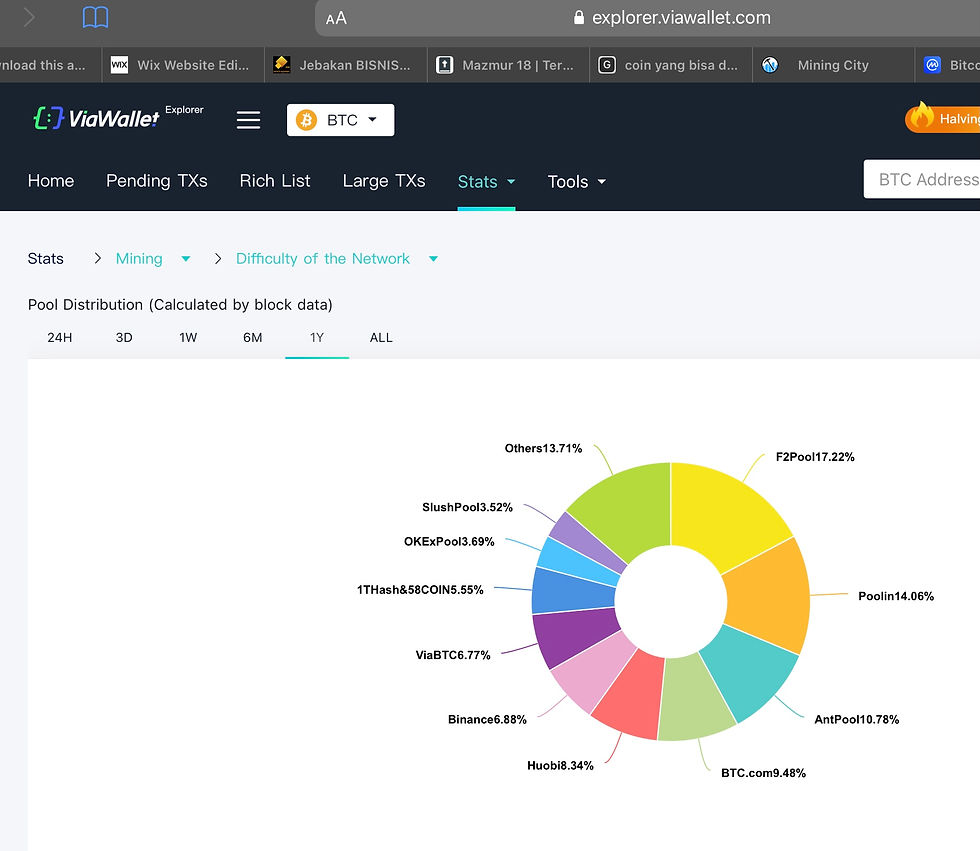Select the 3D time range tab

[x=124, y=338]
